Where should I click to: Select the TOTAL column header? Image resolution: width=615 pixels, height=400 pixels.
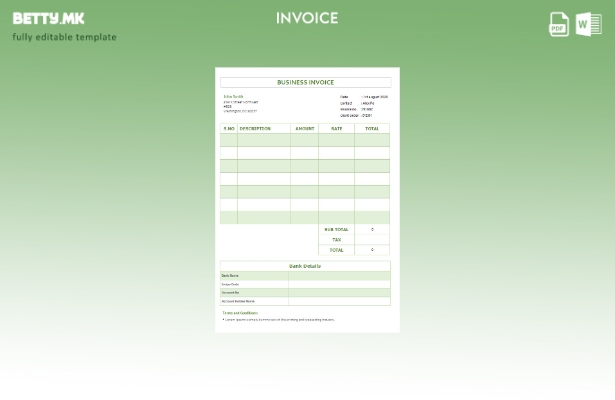point(372,128)
